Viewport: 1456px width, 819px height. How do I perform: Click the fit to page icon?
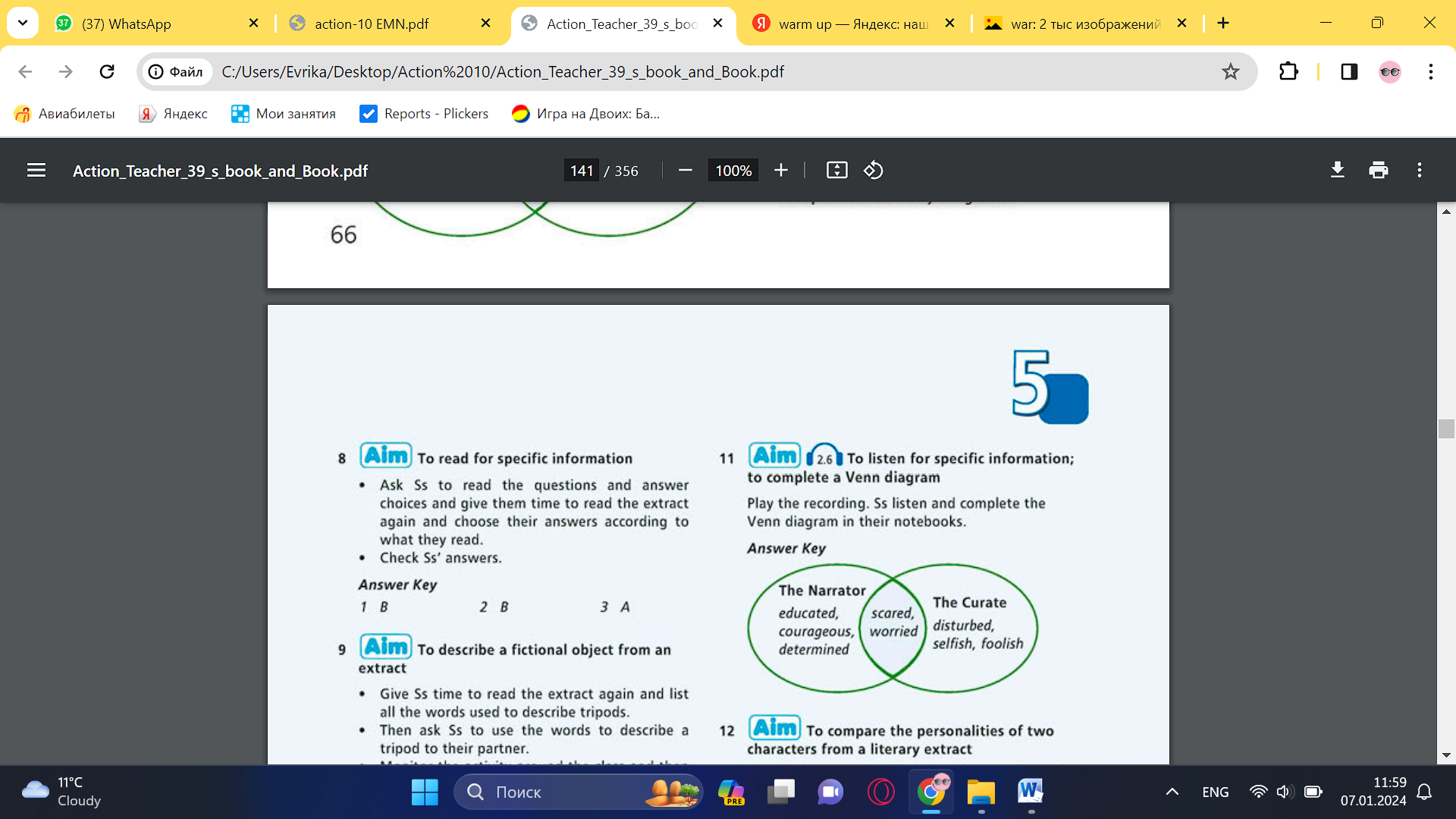[836, 171]
